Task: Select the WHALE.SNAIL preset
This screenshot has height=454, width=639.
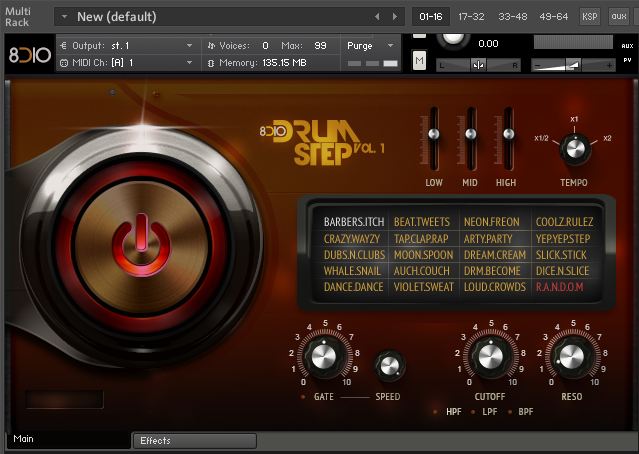Action: coord(352,271)
